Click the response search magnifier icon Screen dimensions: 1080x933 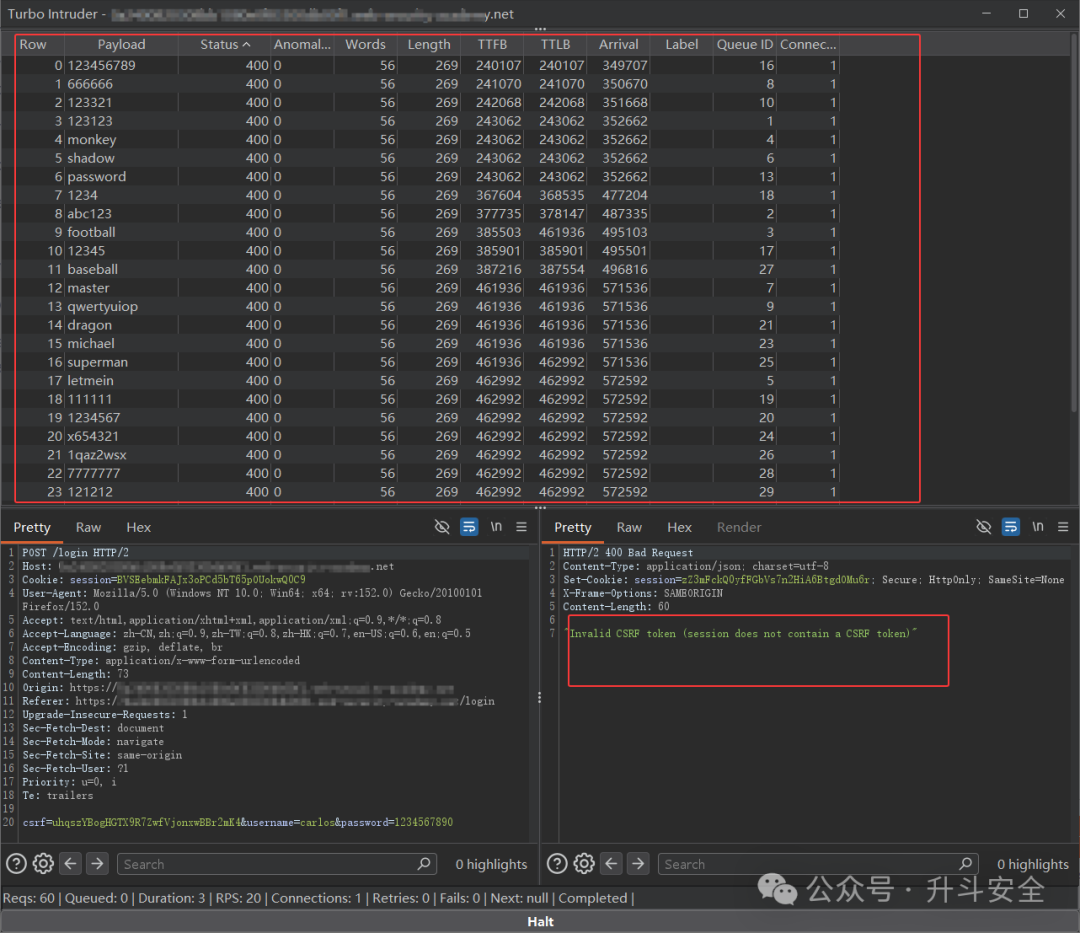coord(966,863)
